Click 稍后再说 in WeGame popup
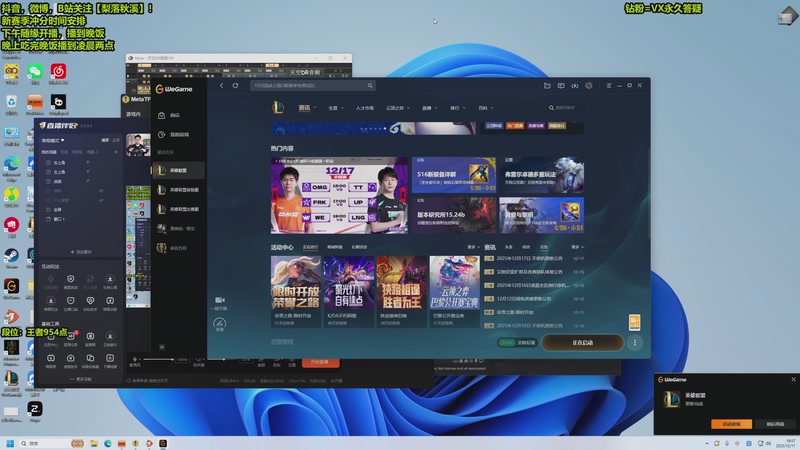 pyautogui.click(x=775, y=424)
